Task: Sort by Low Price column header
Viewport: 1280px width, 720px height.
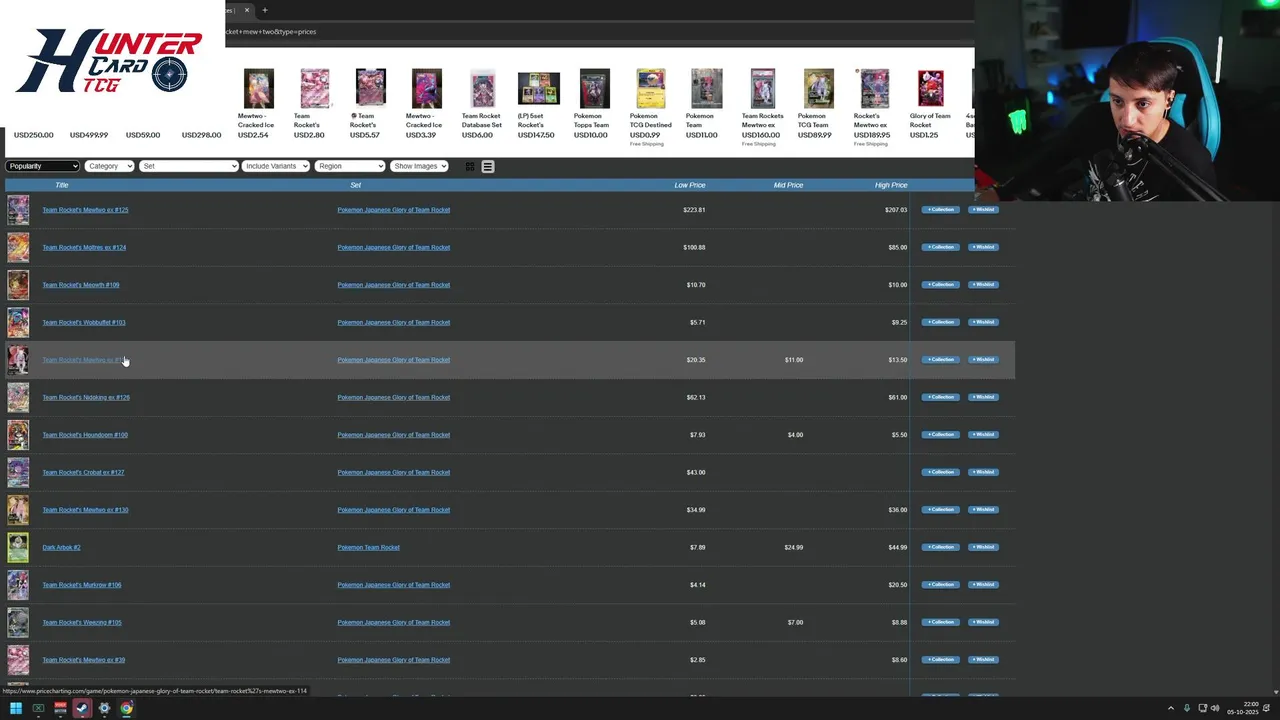Action: [x=690, y=185]
